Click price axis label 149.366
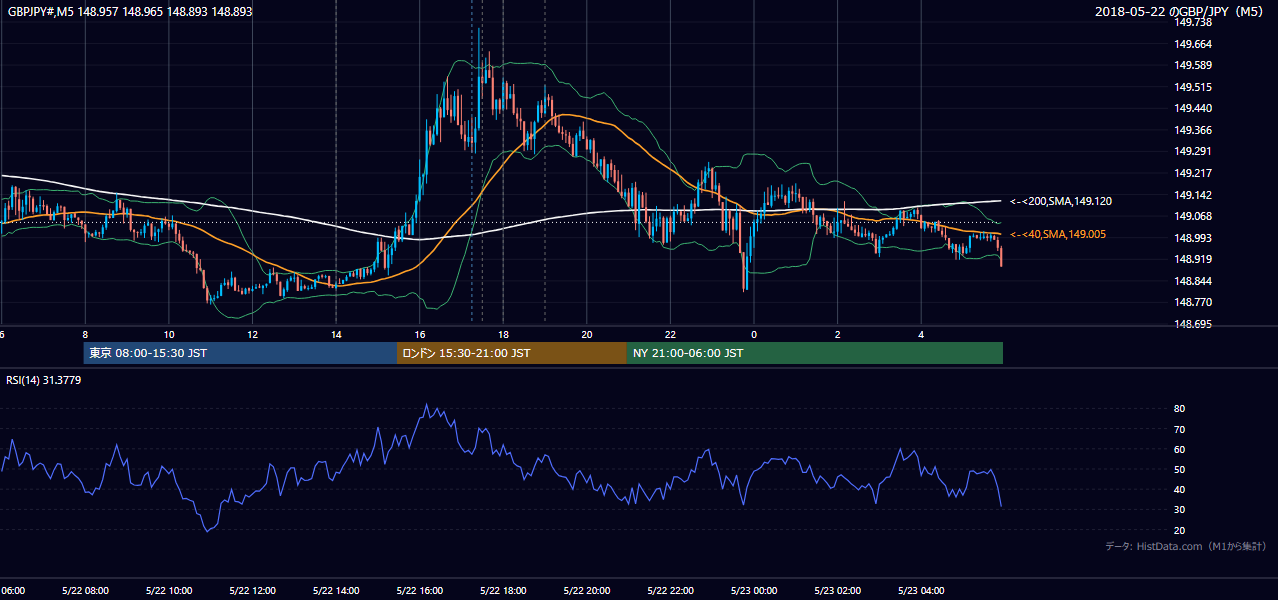This screenshot has height=600, width=1278. click(x=1193, y=130)
